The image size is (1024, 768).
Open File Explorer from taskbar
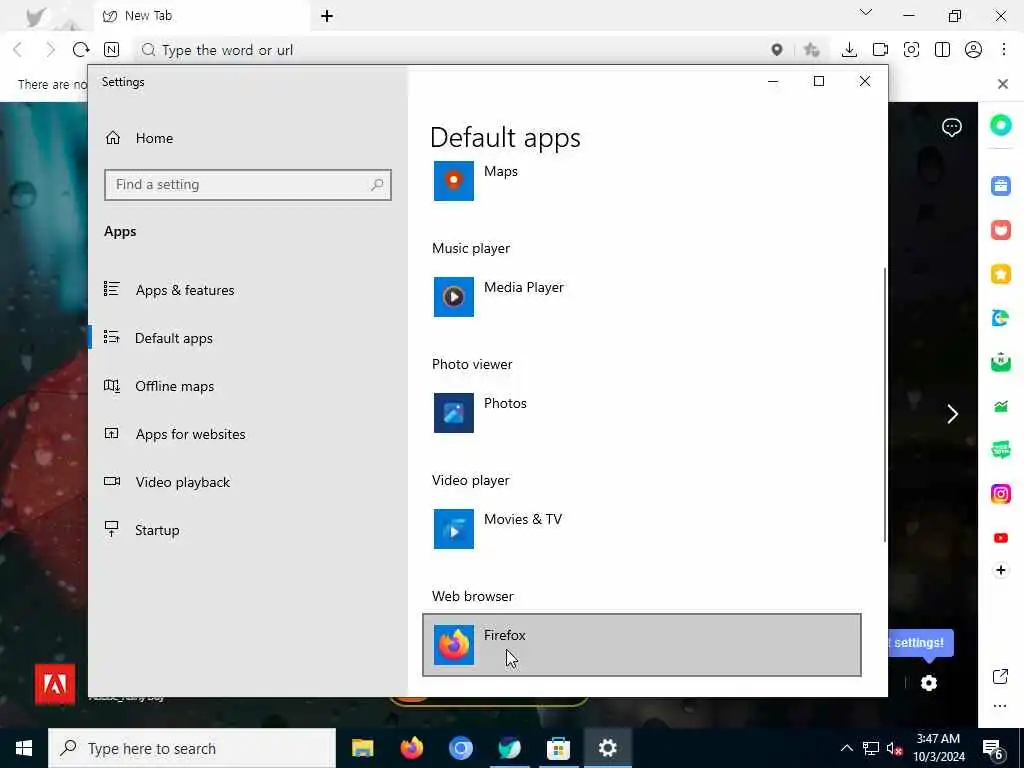click(x=362, y=748)
